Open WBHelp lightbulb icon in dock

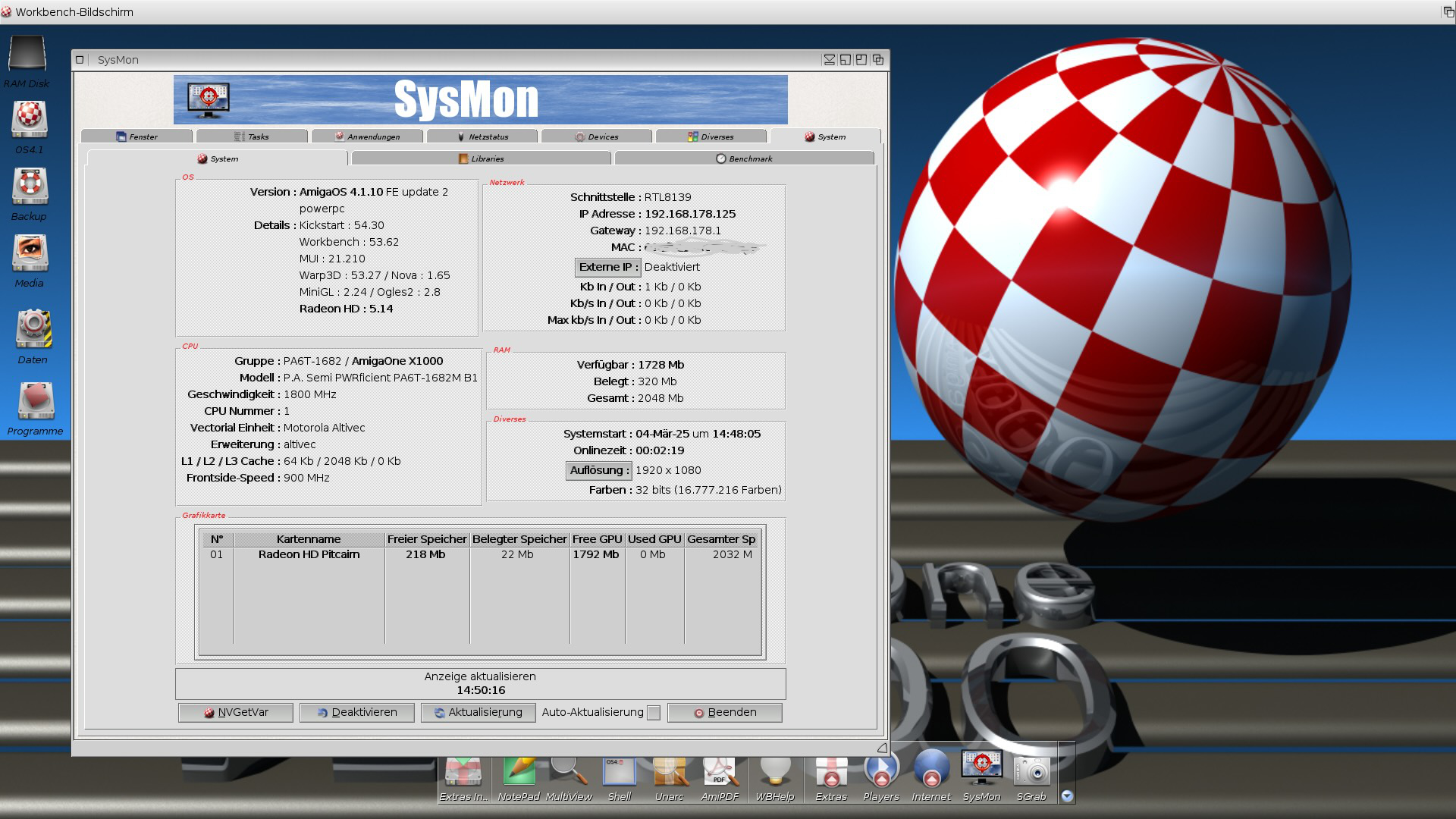(x=775, y=779)
